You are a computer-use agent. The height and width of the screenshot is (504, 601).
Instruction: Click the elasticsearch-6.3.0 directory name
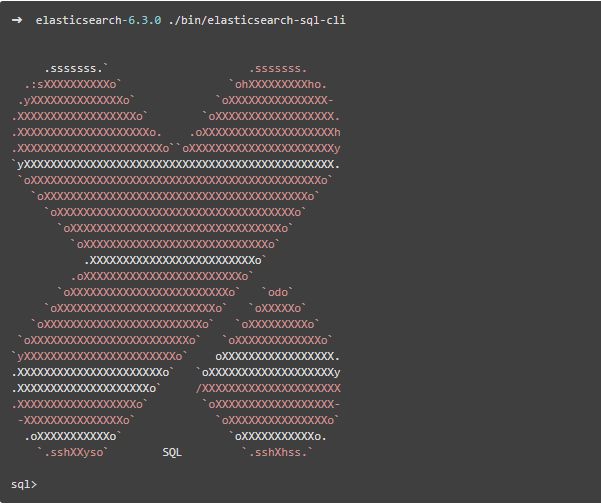point(99,20)
